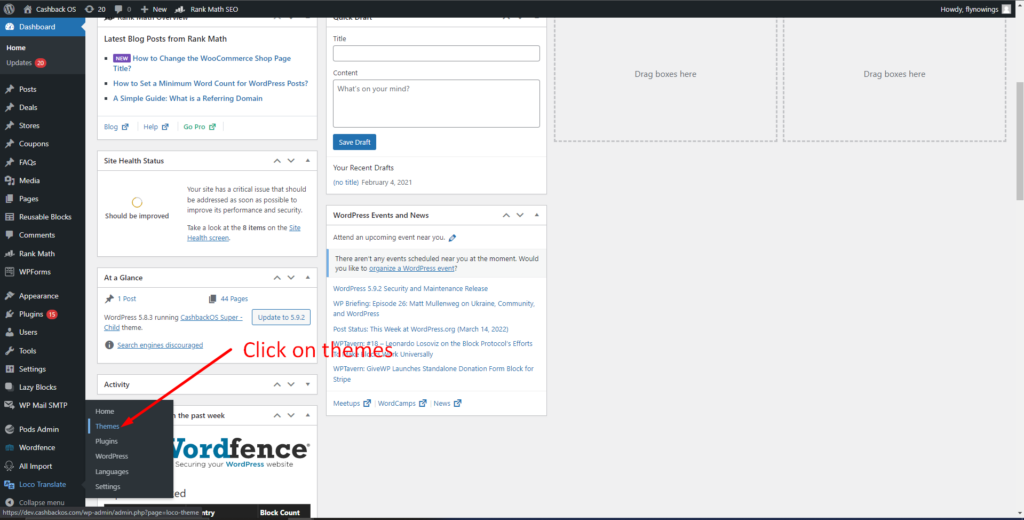Open the Site Health screen link
The height and width of the screenshot is (520, 1024).
point(244,233)
